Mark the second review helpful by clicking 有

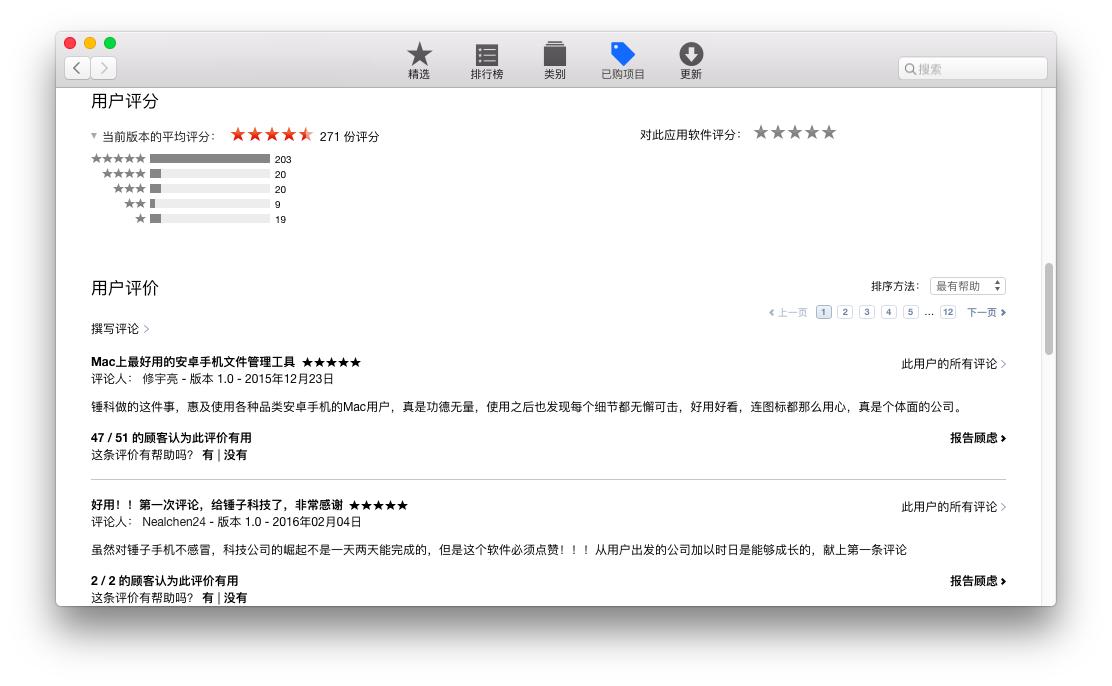click(211, 597)
